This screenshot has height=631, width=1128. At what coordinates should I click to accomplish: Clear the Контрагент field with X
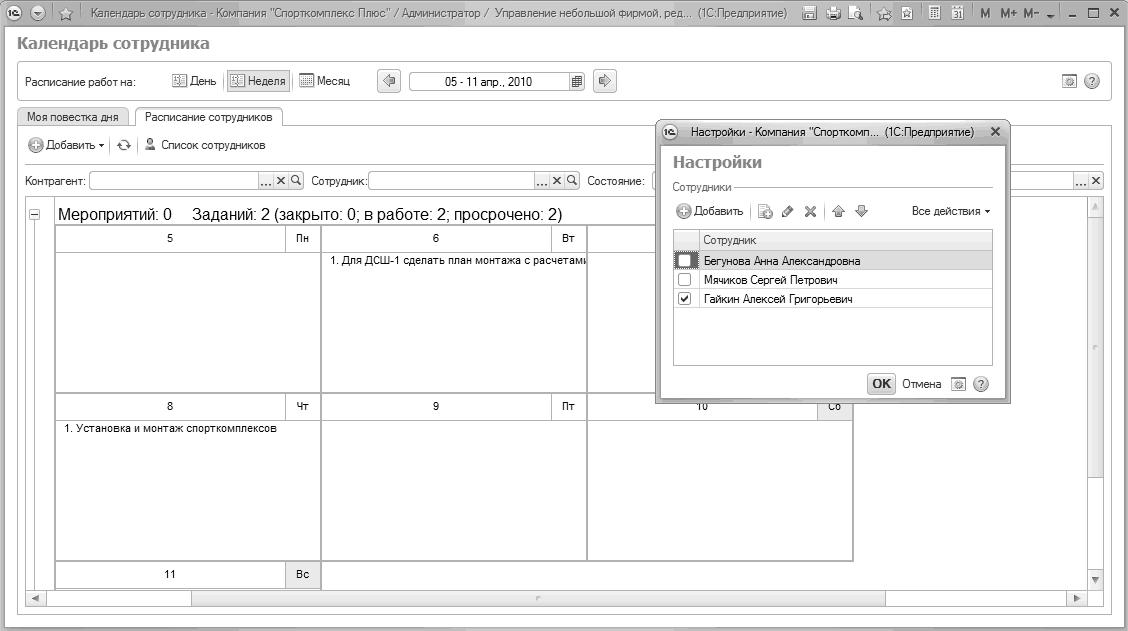[x=281, y=181]
